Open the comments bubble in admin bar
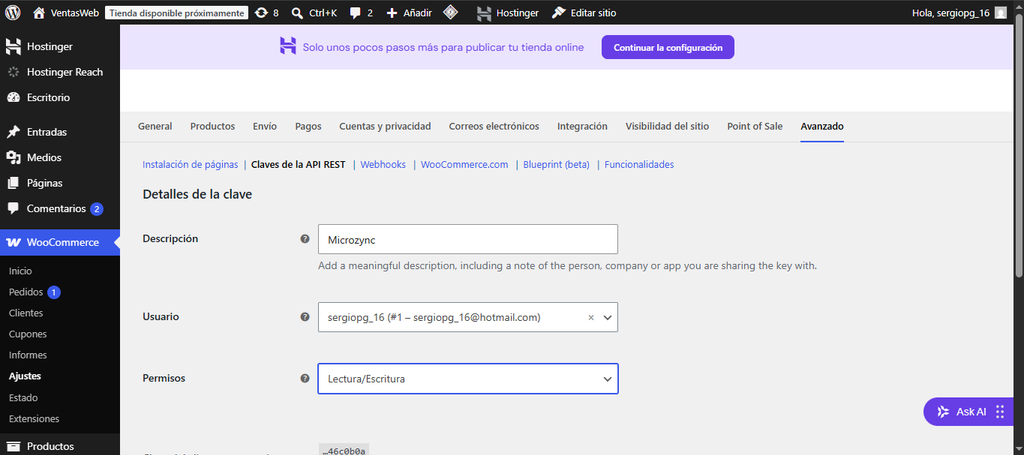 pos(355,12)
